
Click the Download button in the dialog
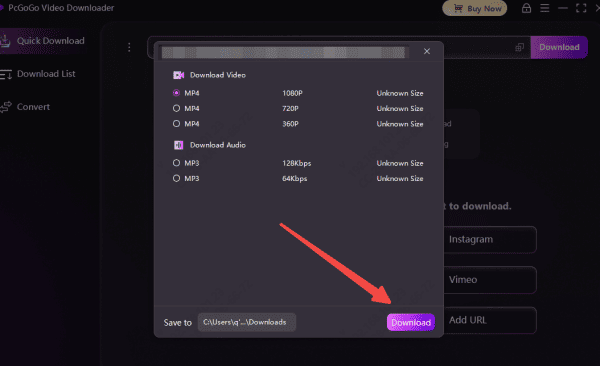(x=411, y=322)
